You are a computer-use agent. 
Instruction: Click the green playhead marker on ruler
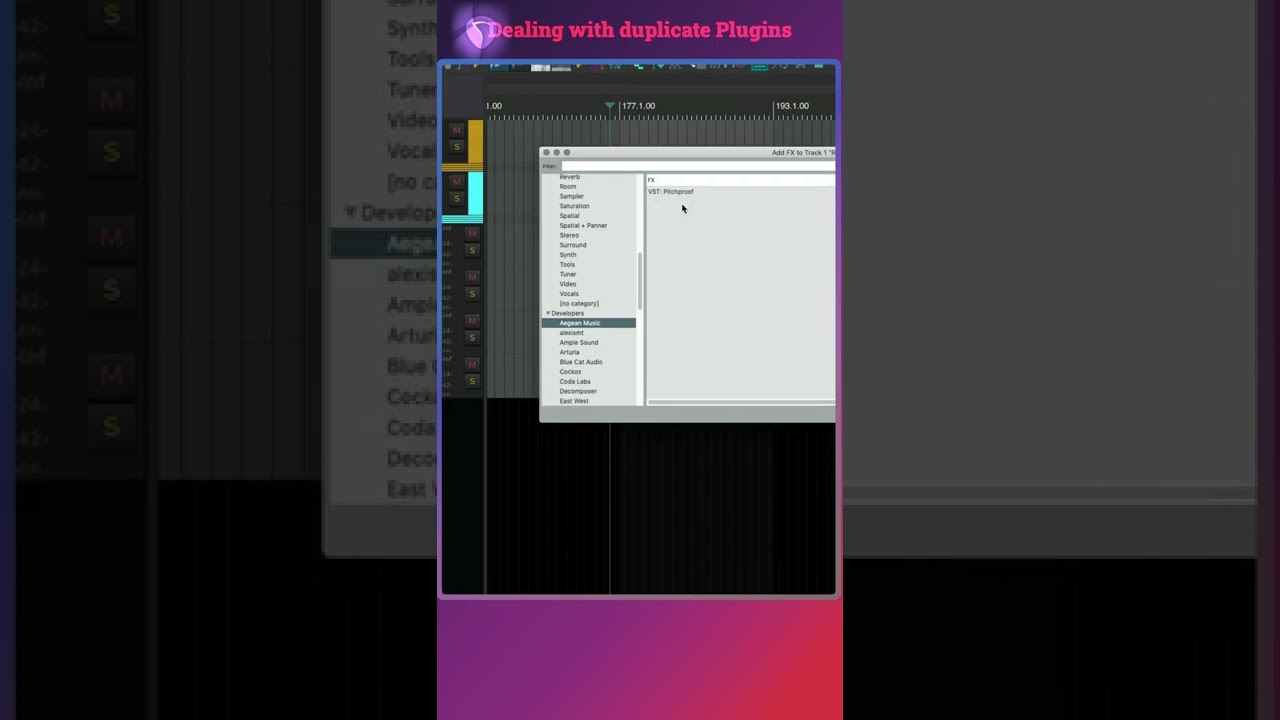(610, 105)
